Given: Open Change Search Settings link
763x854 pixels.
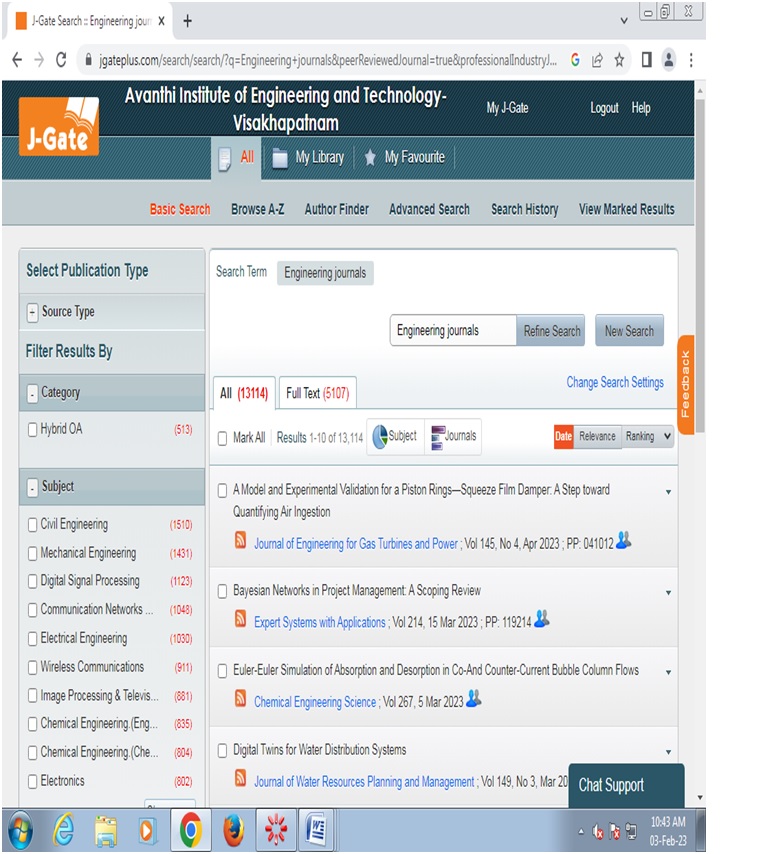Looking at the screenshot, I should point(615,382).
